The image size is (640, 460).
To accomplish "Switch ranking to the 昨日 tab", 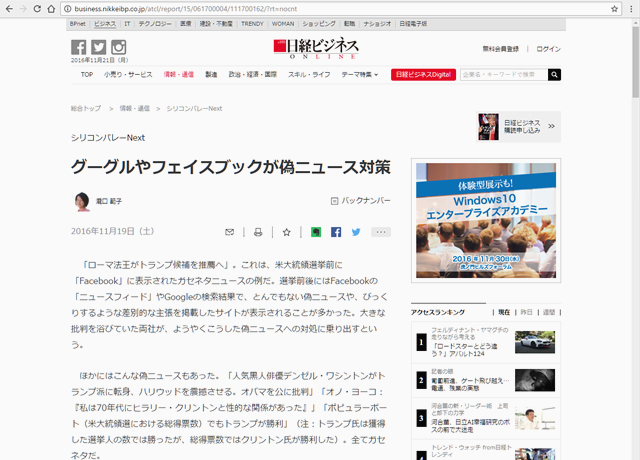I will pyautogui.click(x=526, y=312).
